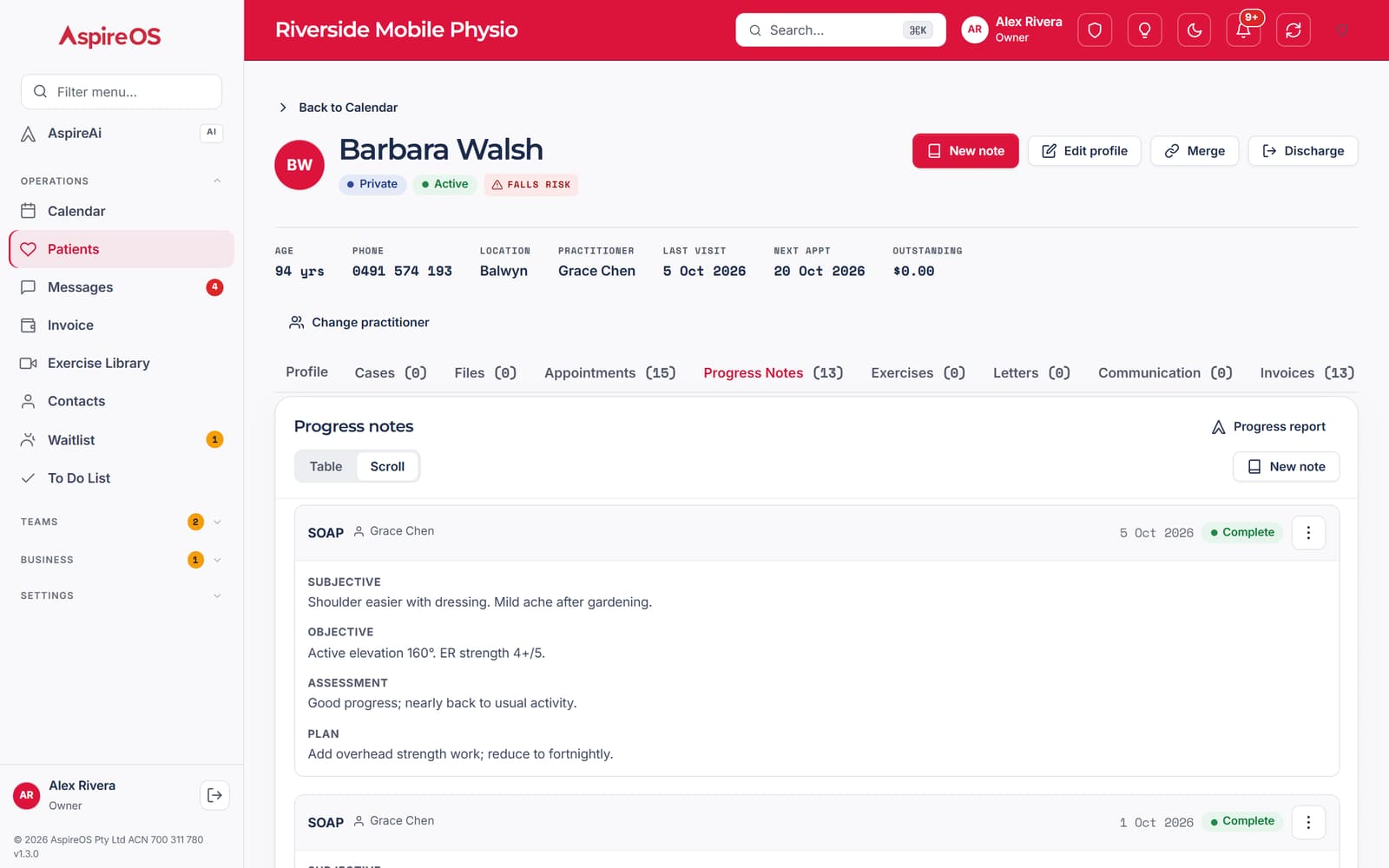Viewport: 1389px width, 868px height.
Task: Click the lightbulb tips icon
Action: (x=1144, y=30)
